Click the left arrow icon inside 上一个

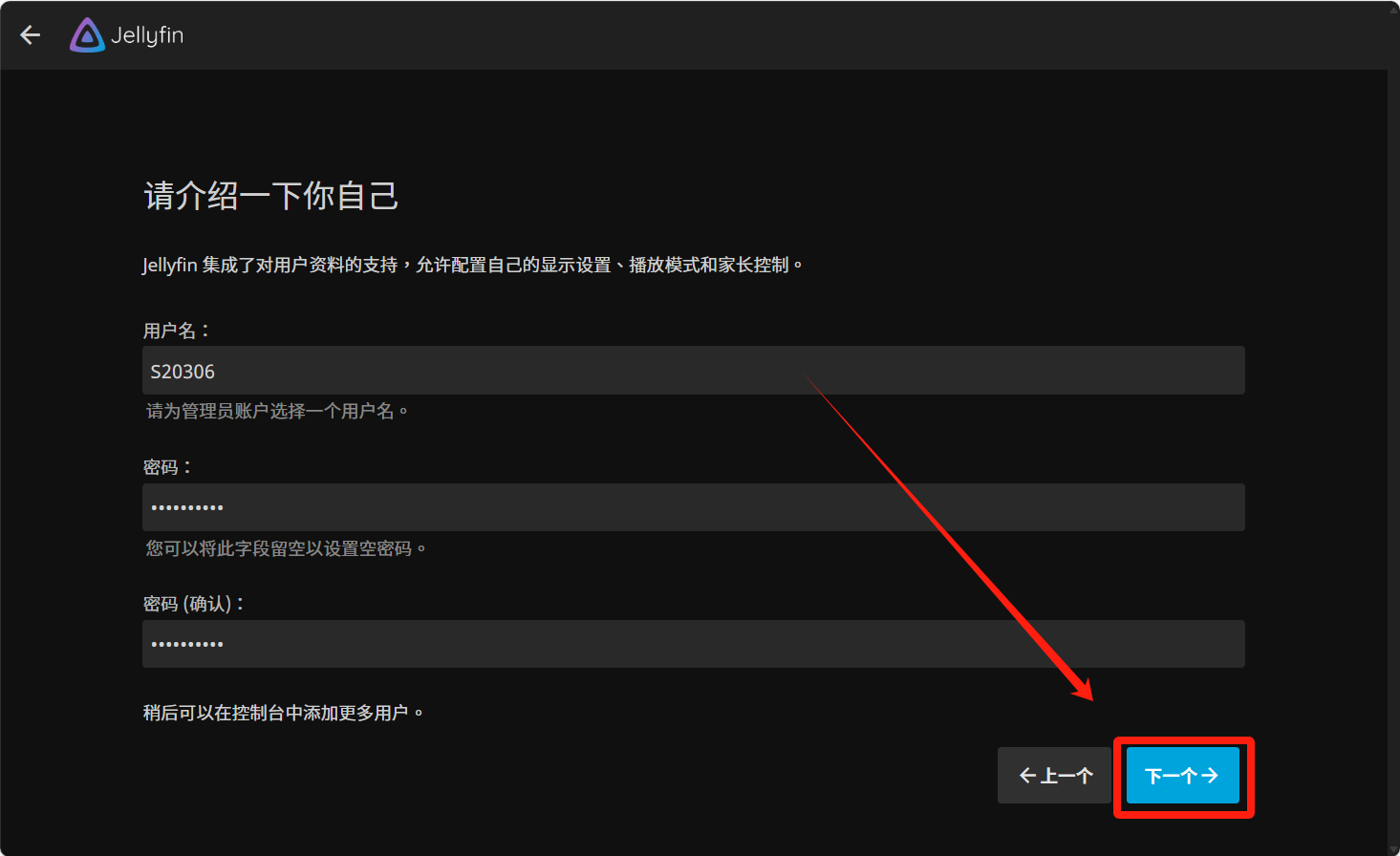point(1027,776)
